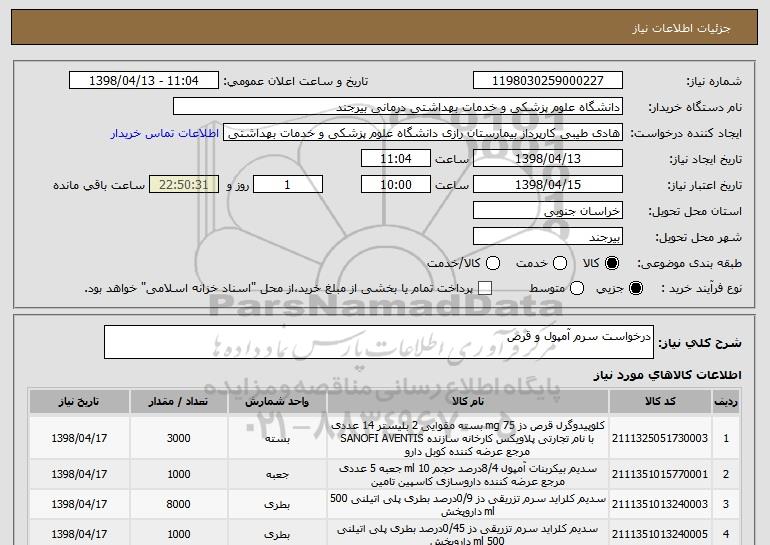Click the واحد شمارش column header

tap(277, 402)
